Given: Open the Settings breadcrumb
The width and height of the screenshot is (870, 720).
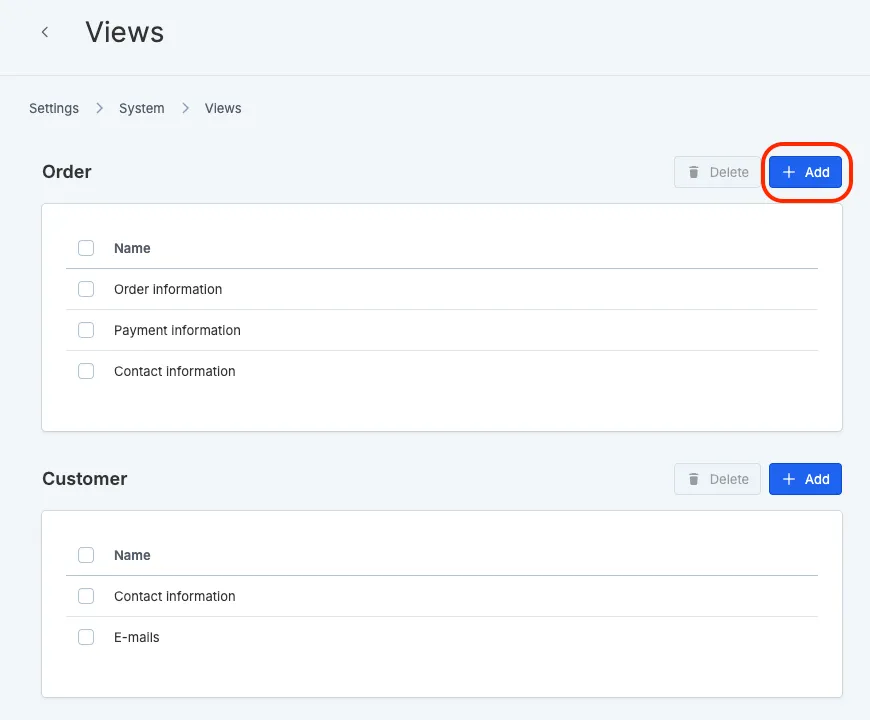Looking at the screenshot, I should 54,108.
